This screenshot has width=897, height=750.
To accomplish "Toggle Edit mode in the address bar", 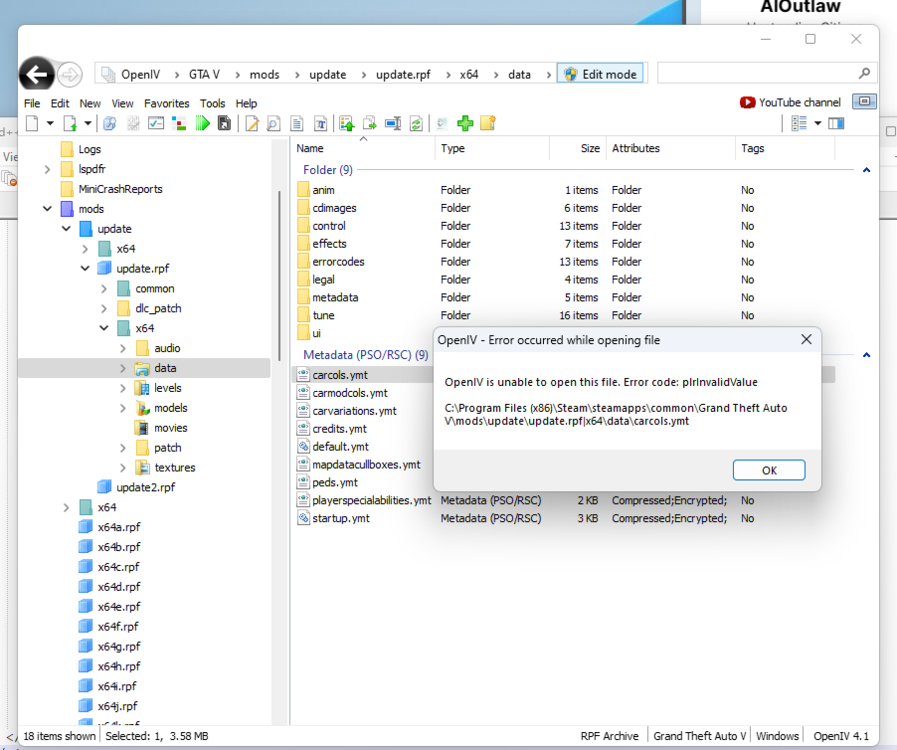I will (600, 73).
